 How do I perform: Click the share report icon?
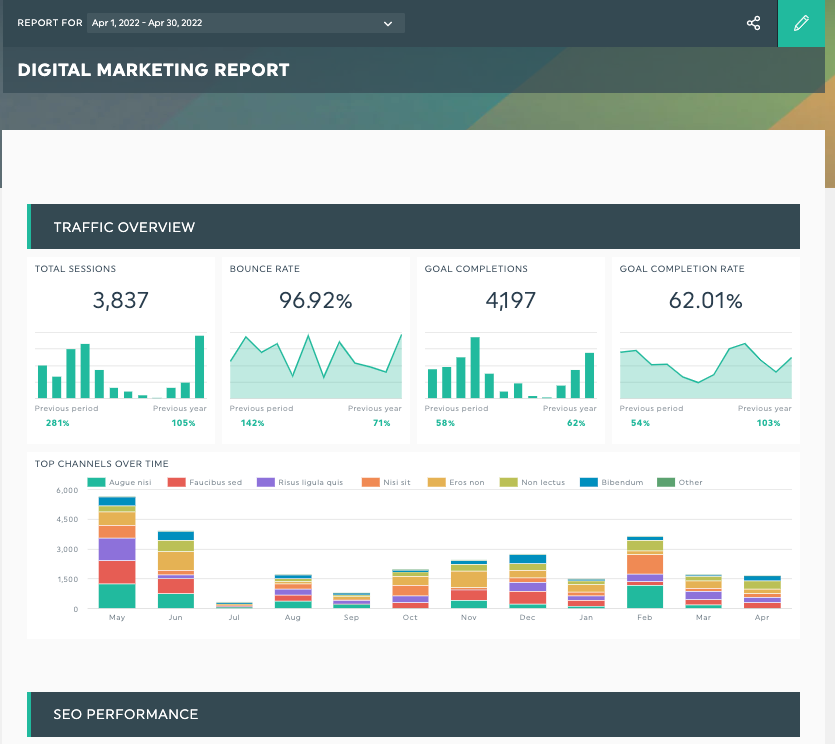[x=754, y=23]
